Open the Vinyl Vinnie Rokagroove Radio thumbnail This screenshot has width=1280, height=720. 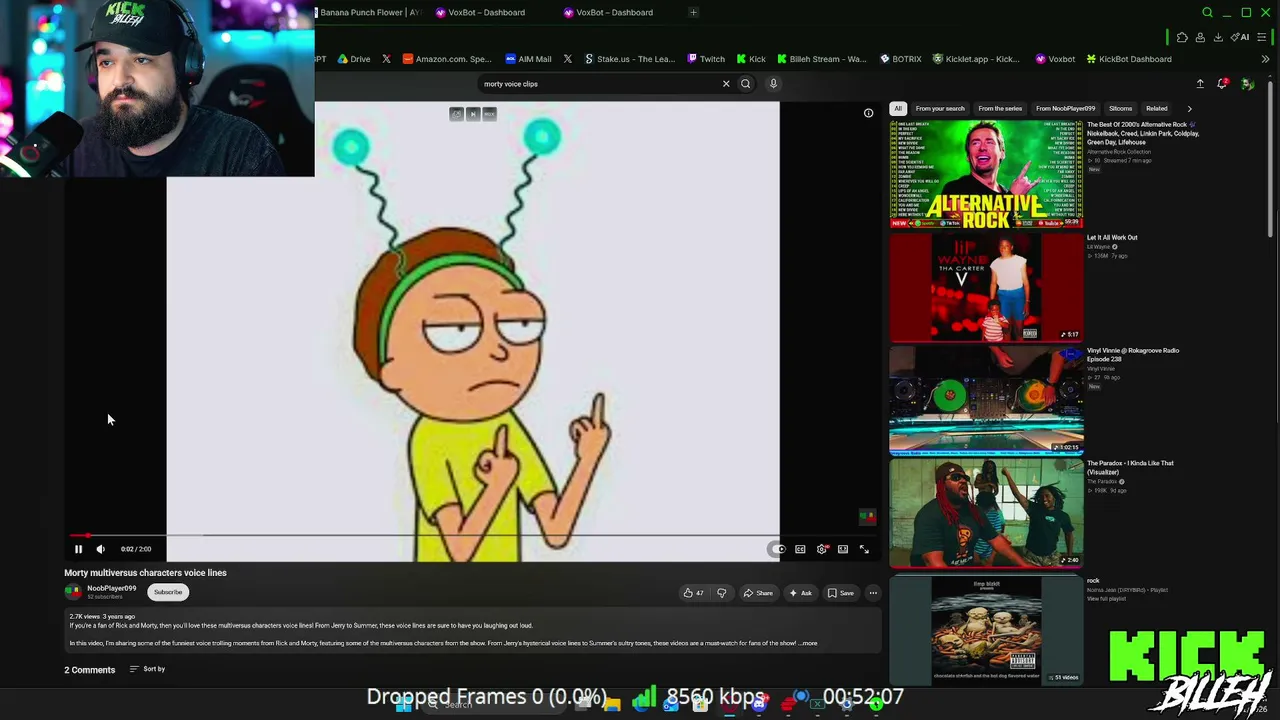986,400
